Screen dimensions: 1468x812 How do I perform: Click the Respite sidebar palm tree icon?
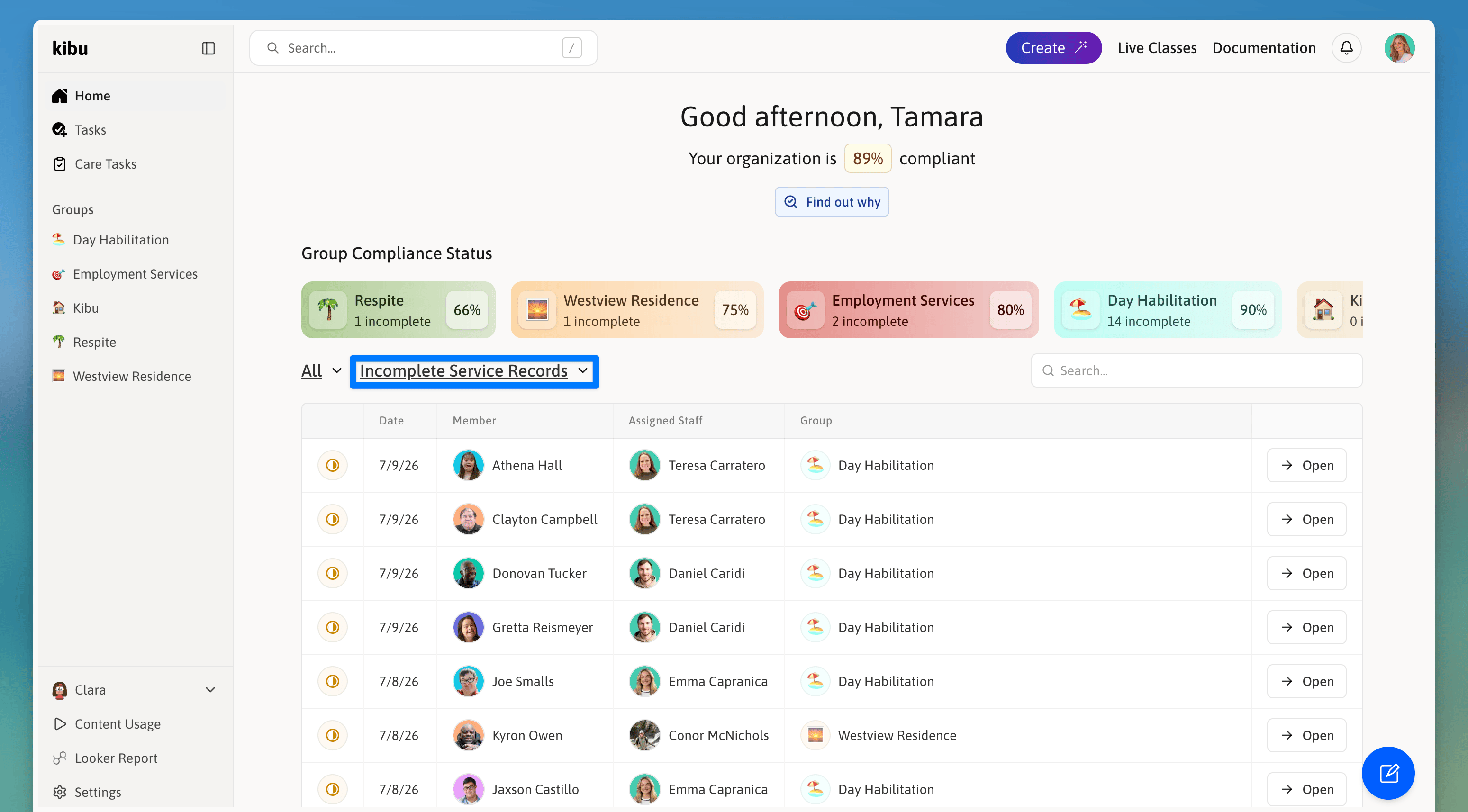pos(59,342)
